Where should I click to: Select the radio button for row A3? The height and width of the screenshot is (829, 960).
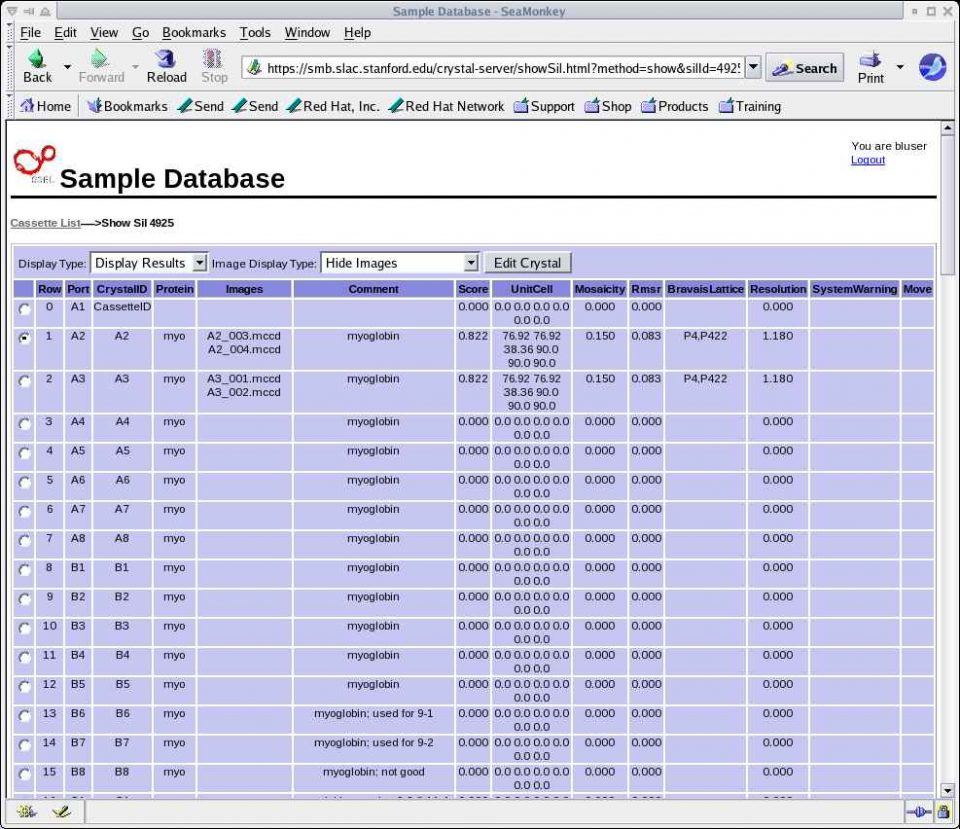click(x=24, y=381)
